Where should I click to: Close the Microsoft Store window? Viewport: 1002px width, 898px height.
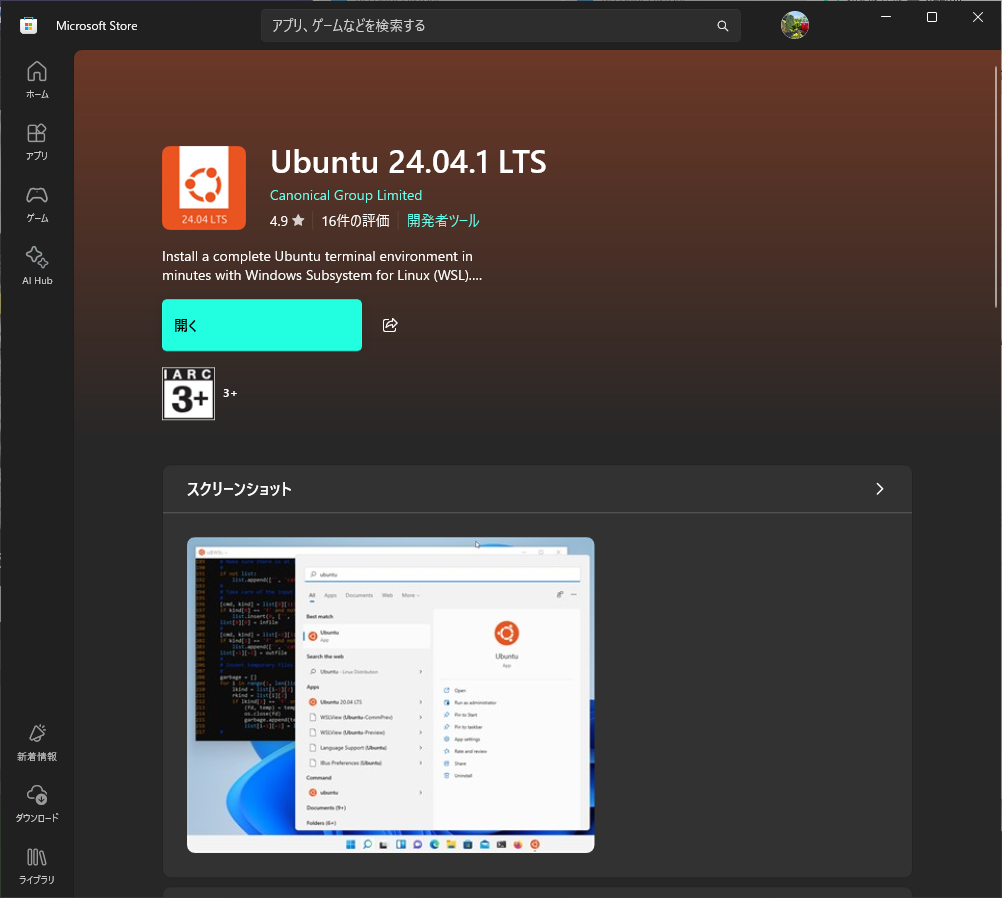pos(978,17)
